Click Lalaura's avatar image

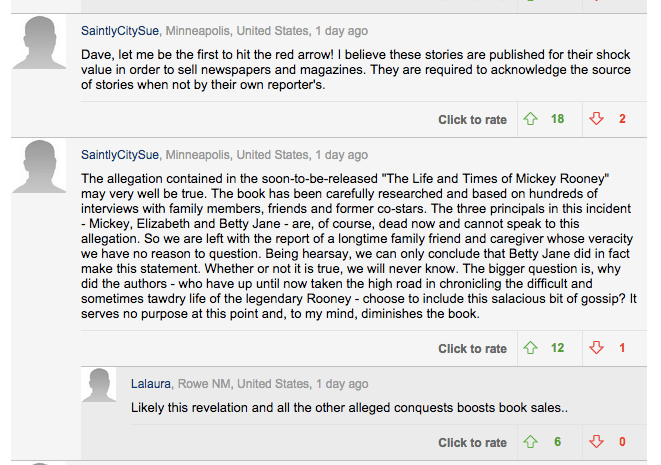coord(99,387)
